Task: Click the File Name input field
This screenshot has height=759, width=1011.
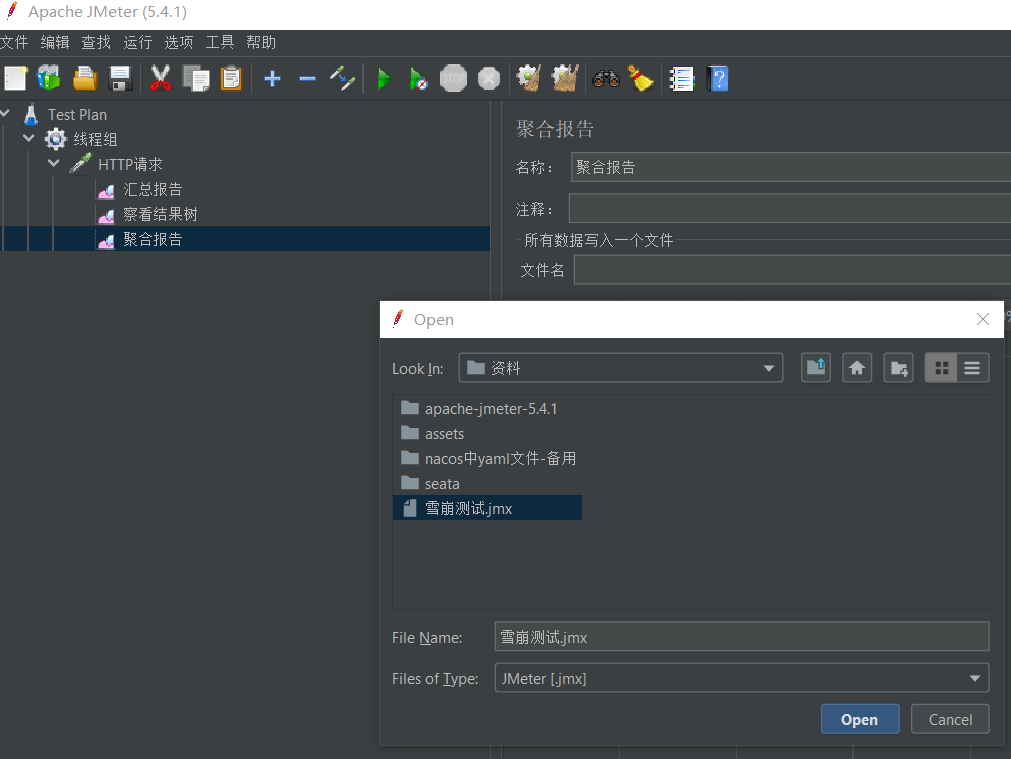Action: click(741, 637)
